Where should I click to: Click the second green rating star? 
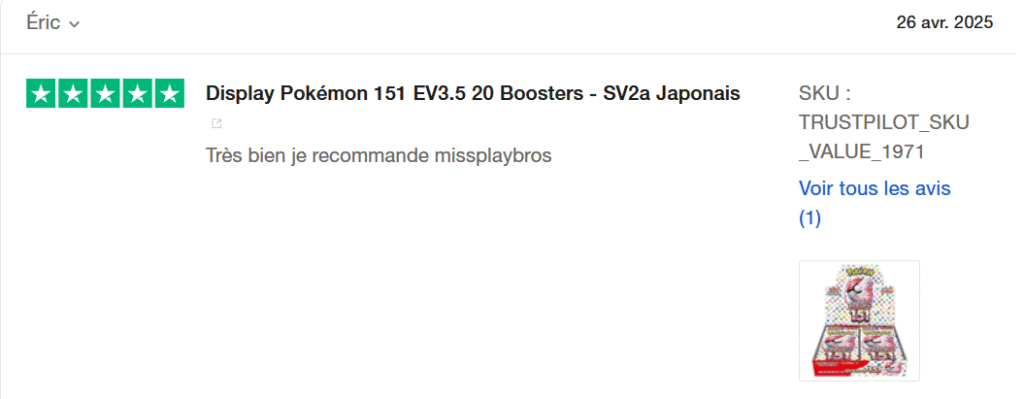click(x=73, y=93)
